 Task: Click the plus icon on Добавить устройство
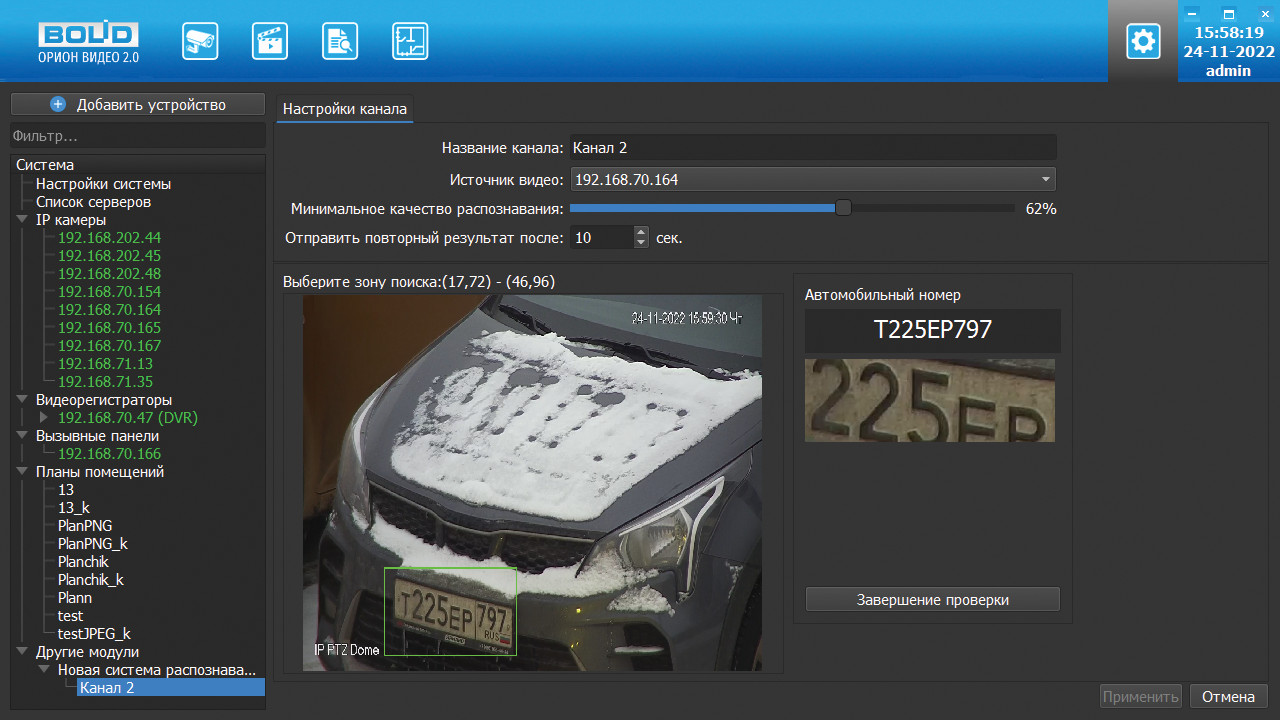[58, 105]
